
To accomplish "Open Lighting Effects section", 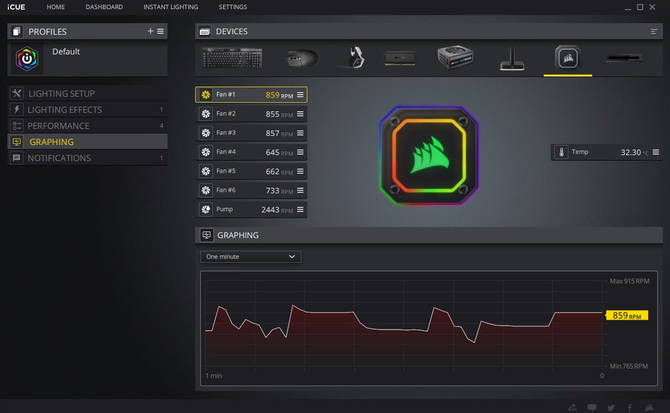I will (x=88, y=110).
